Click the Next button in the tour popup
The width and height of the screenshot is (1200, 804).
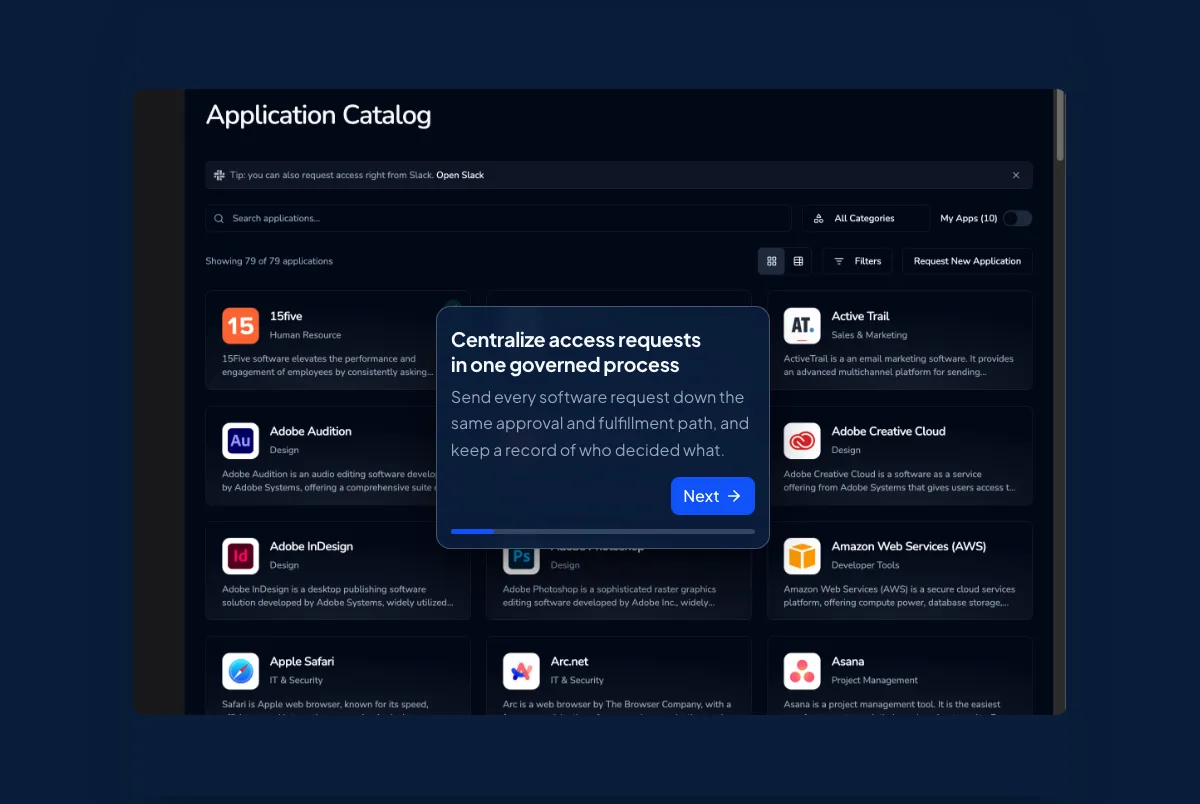pos(712,496)
